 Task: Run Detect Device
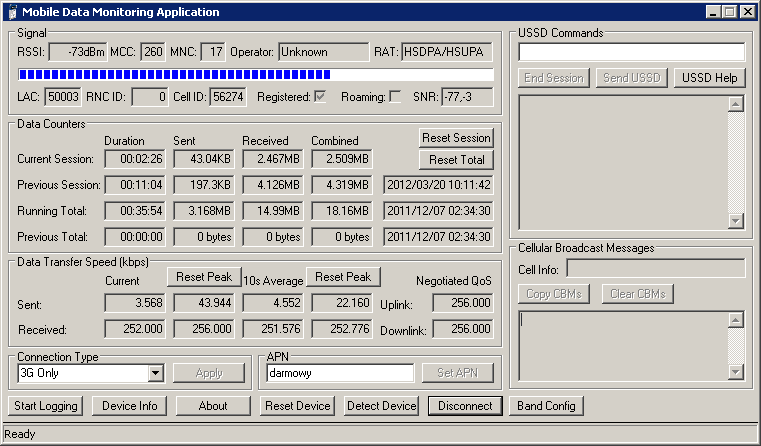tap(381, 406)
